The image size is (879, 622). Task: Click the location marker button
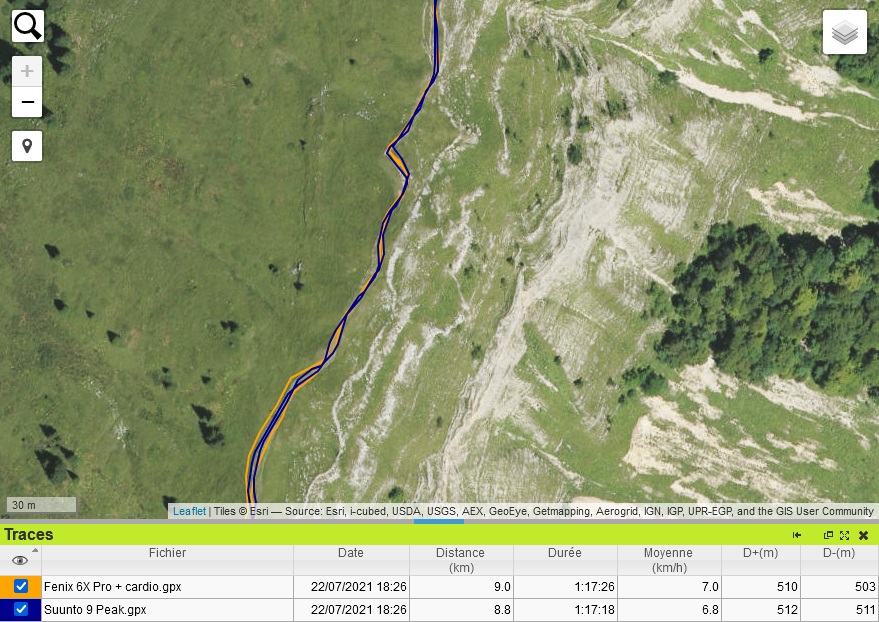tap(27, 146)
